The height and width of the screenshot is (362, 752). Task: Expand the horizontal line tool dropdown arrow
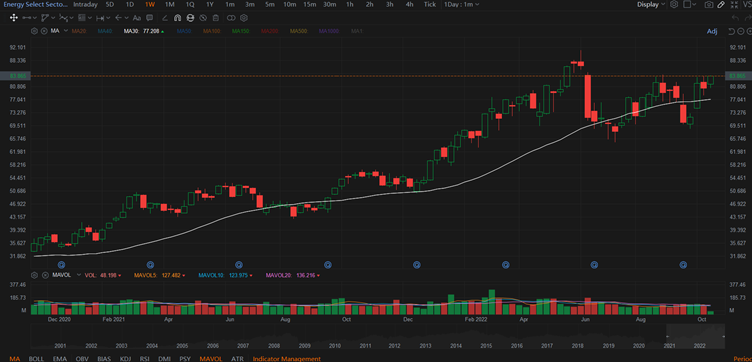coord(35,18)
